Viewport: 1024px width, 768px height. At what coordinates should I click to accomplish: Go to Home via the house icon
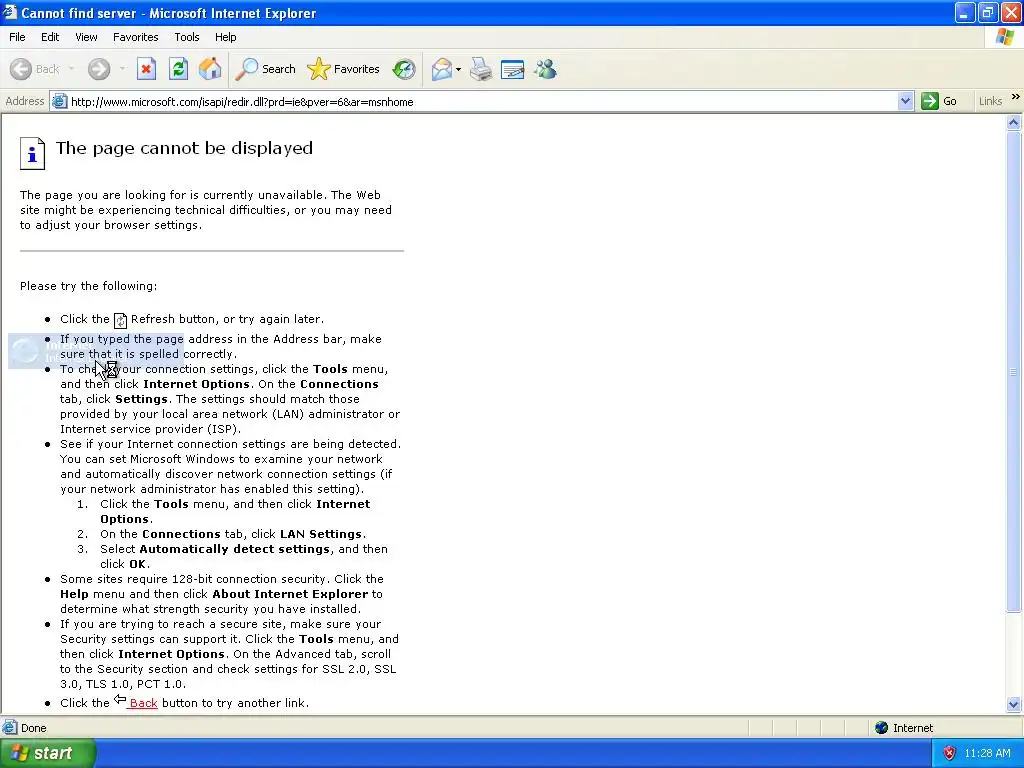(x=210, y=69)
